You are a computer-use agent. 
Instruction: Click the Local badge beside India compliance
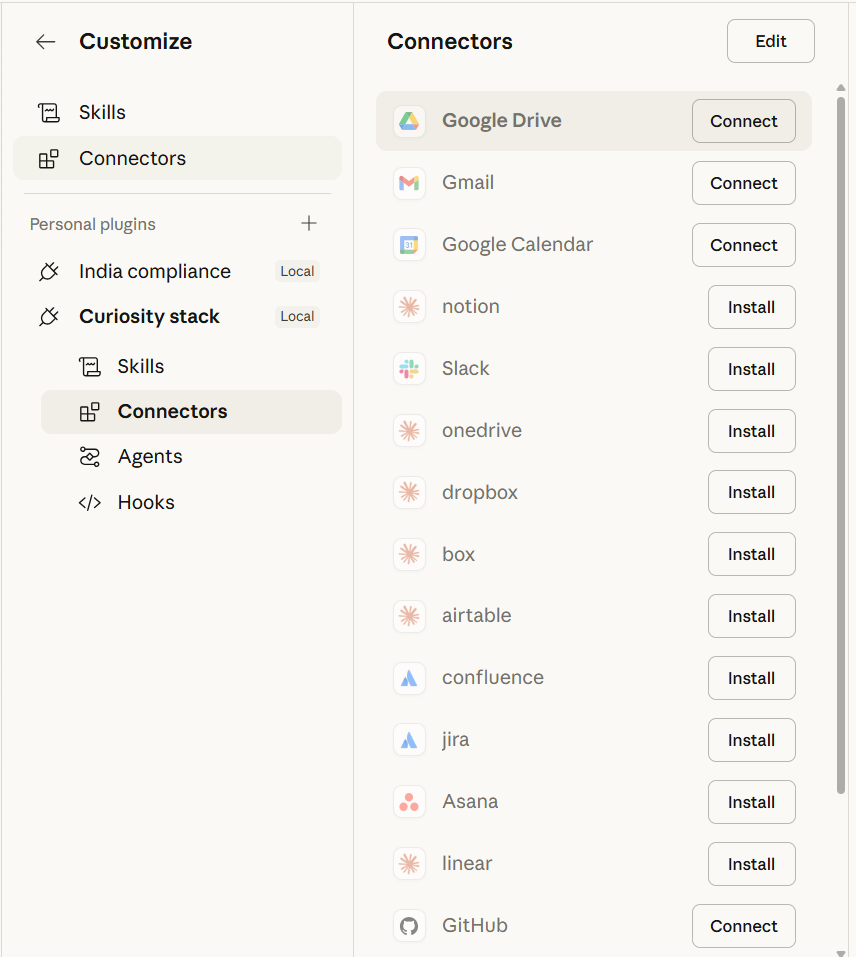coord(297,271)
